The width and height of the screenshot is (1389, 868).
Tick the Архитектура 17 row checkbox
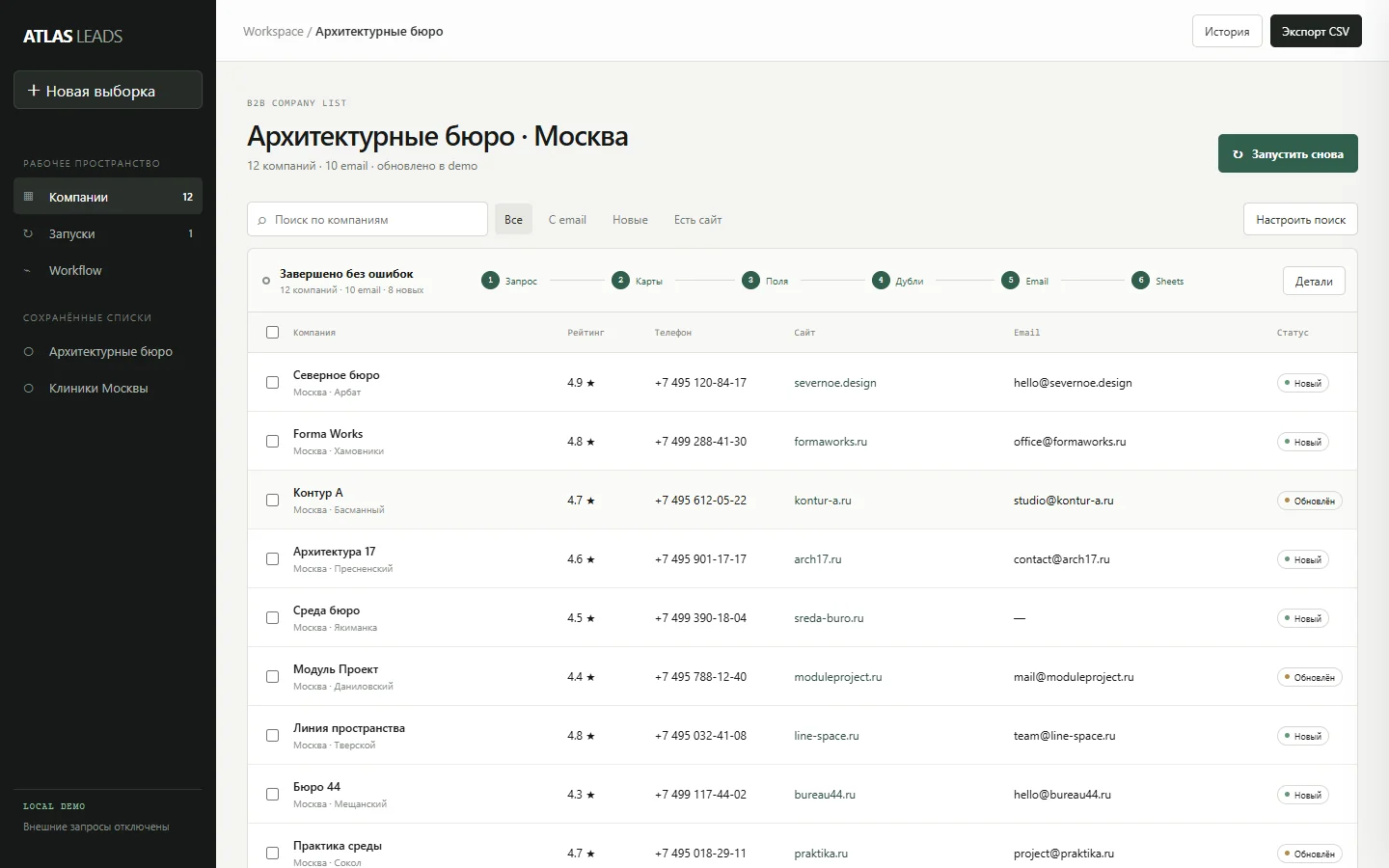pyautogui.click(x=272, y=559)
